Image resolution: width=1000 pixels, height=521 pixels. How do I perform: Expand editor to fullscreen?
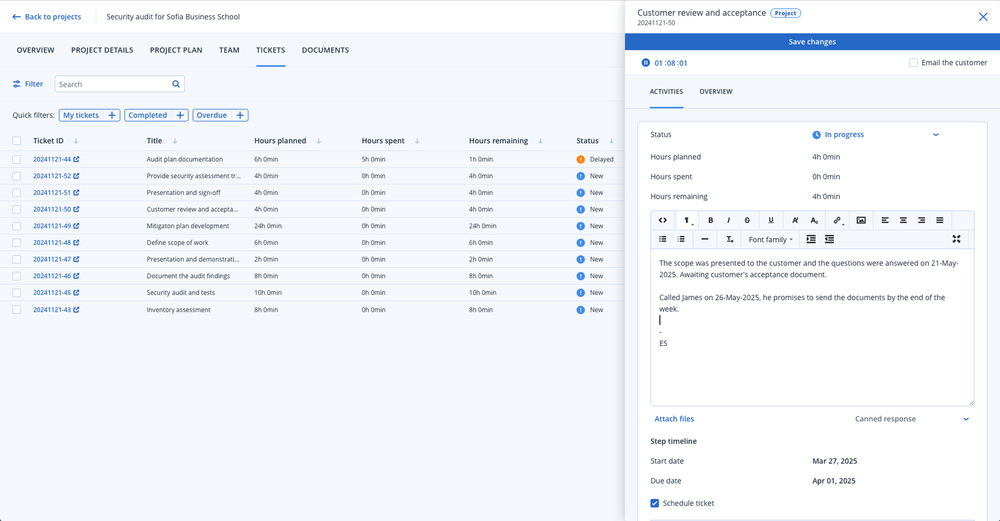tap(956, 239)
